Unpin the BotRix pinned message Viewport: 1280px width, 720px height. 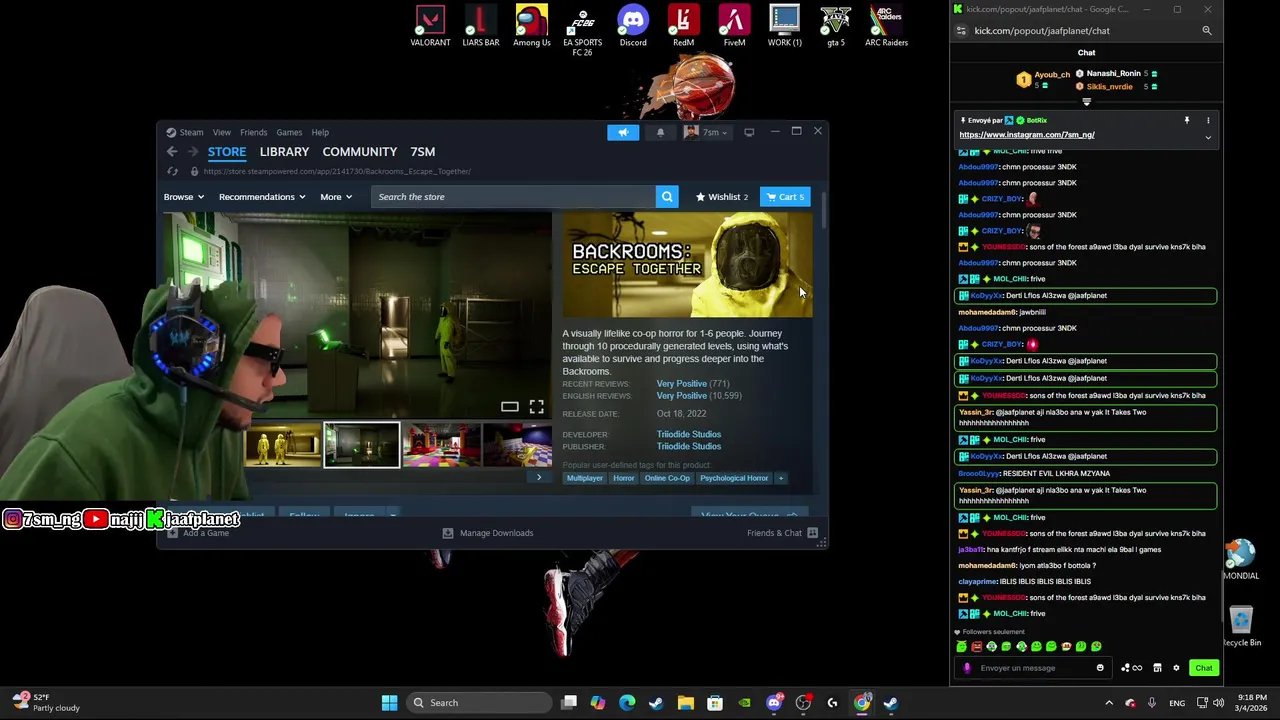(x=1187, y=120)
